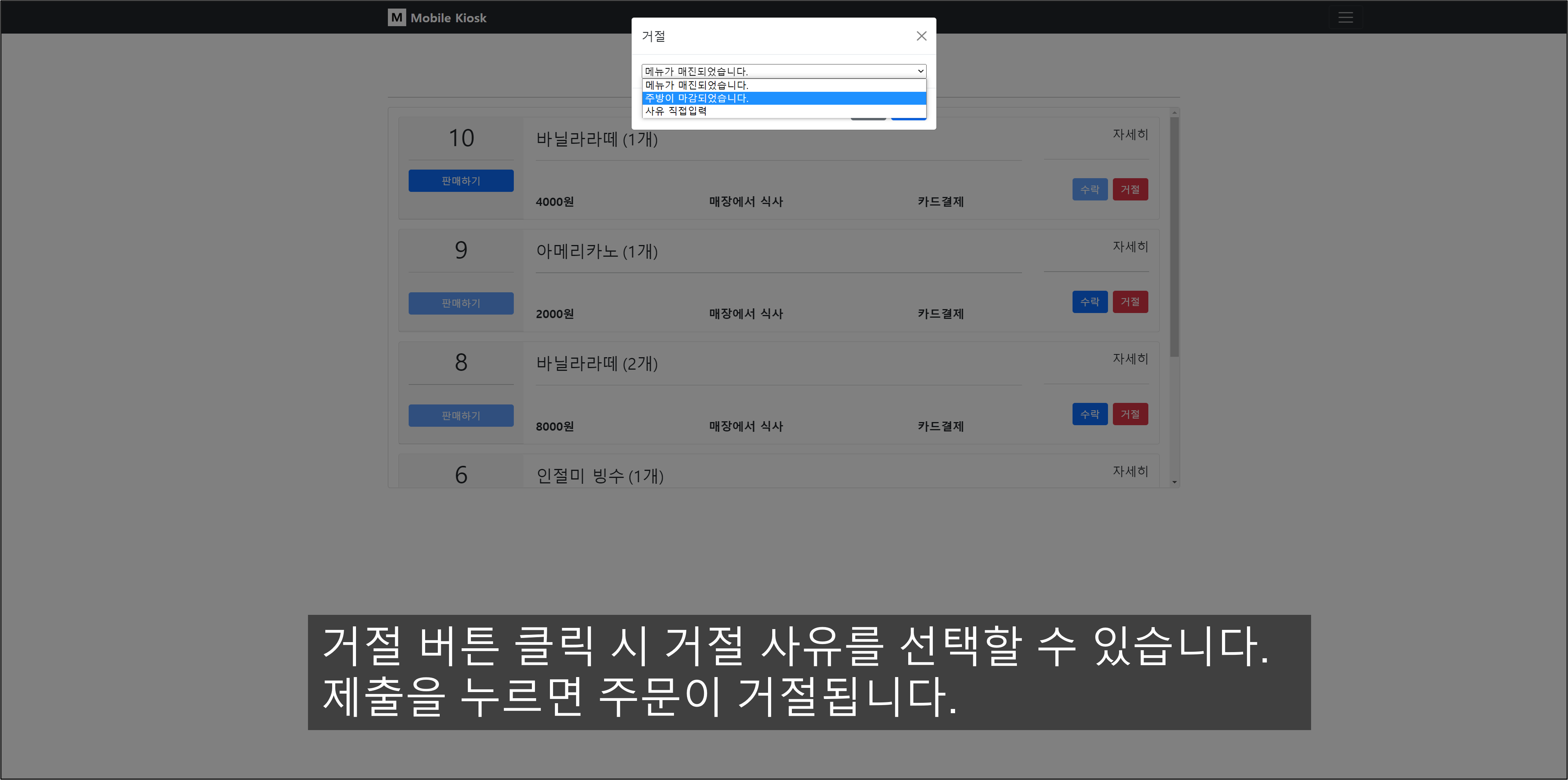This screenshot has height=780, width=1568.
Task: Collapse the rejection reason dropdown arrow
Action: (x=921, y=71)
